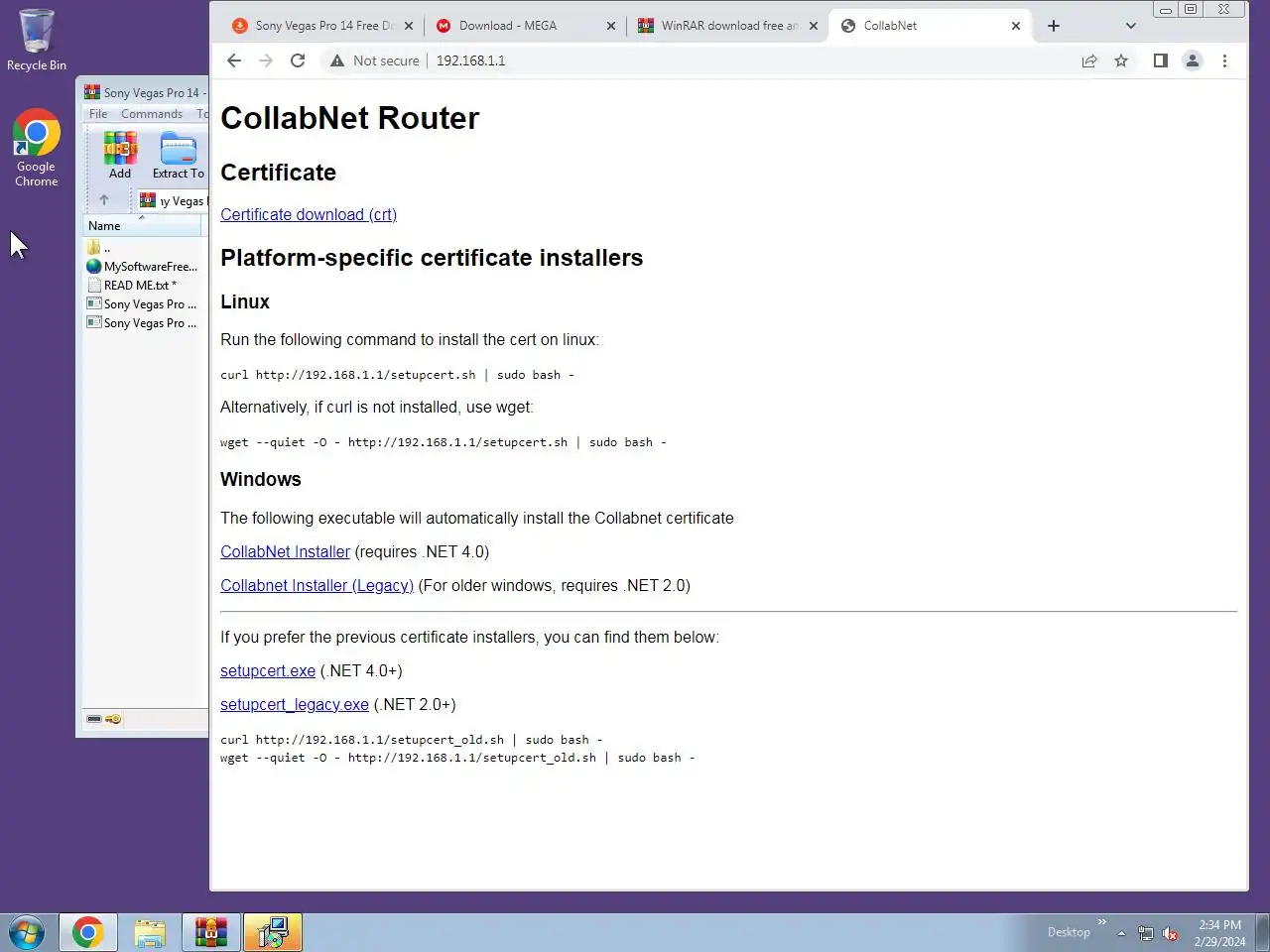Go up one folder in WinRAR

[x=104, y=200]
